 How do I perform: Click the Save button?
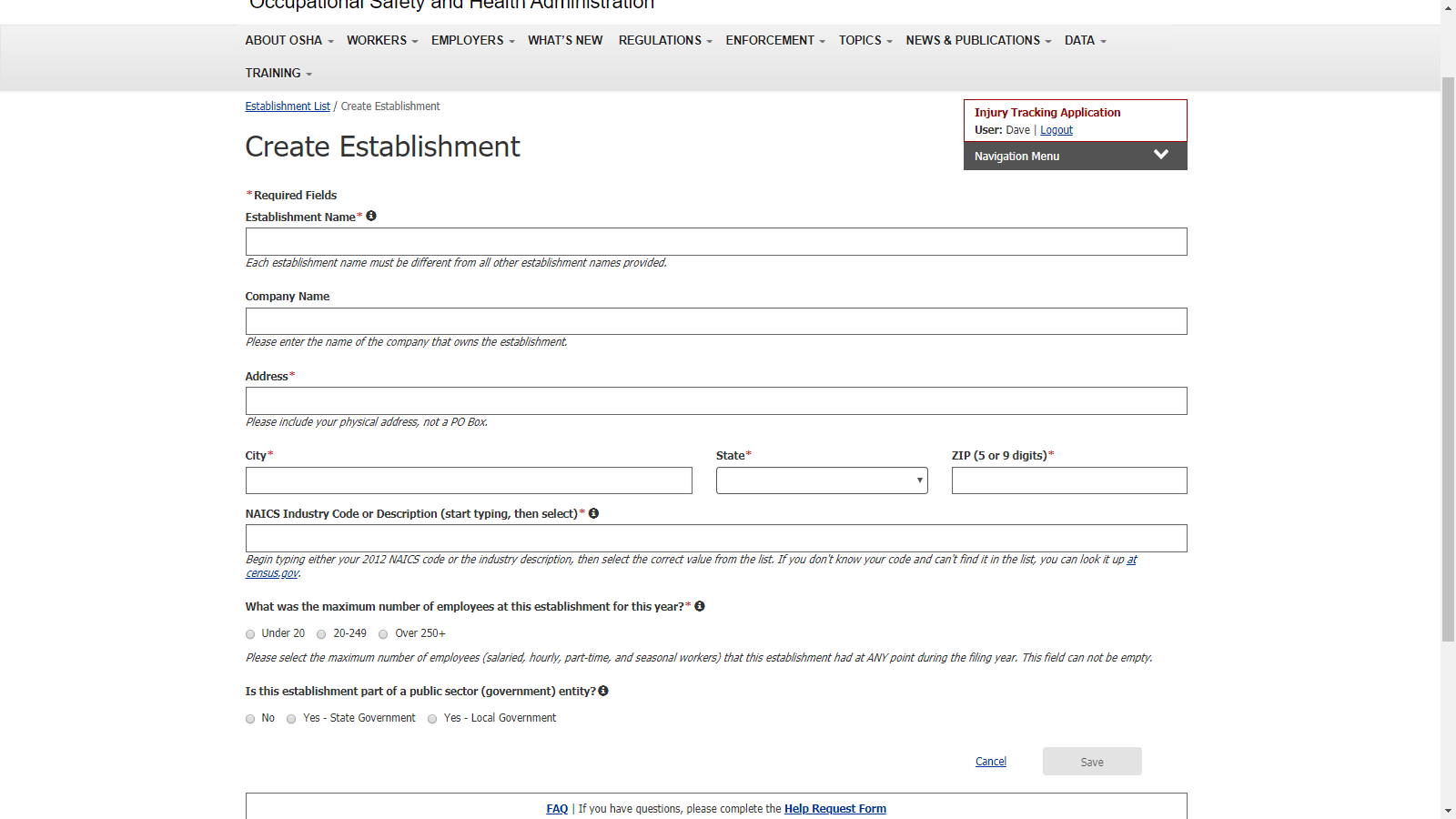point(1091,762)
